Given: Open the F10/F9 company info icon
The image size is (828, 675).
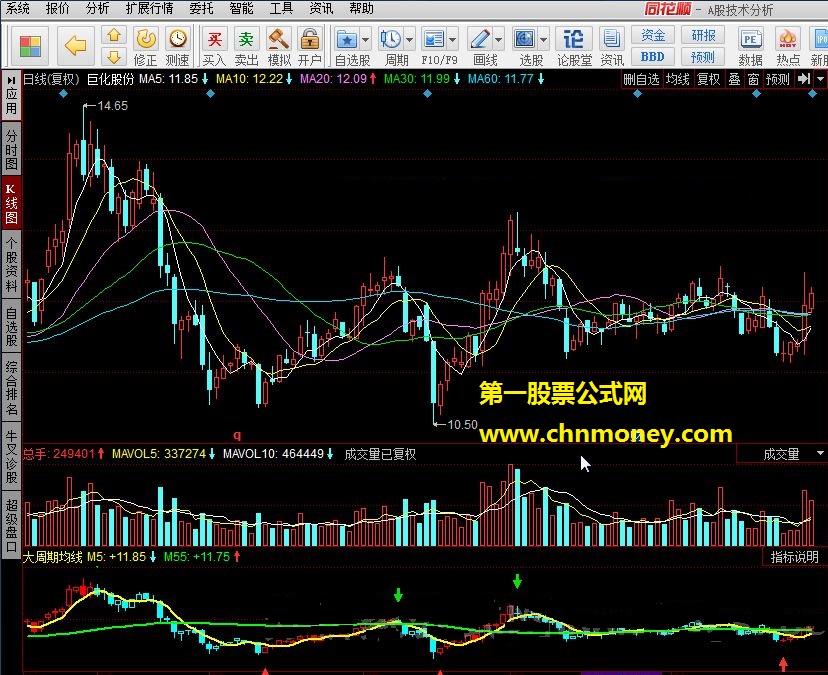Looking at the screenshot, I should point(434,39).
